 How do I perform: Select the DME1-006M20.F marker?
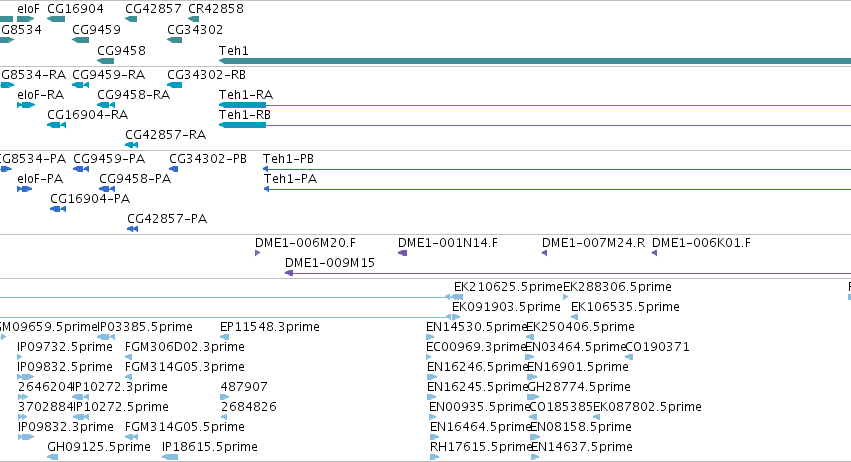click(x=257, y=253)
